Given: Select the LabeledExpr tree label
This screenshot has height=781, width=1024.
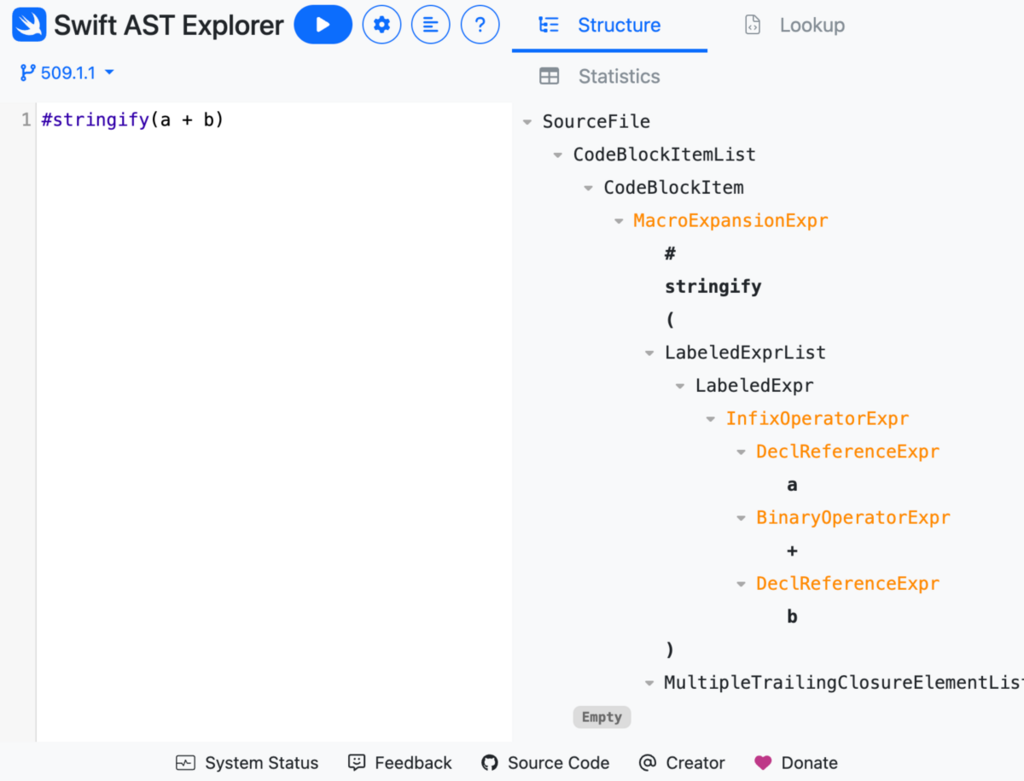Looking at the screenshot, I should click(754, 386).
